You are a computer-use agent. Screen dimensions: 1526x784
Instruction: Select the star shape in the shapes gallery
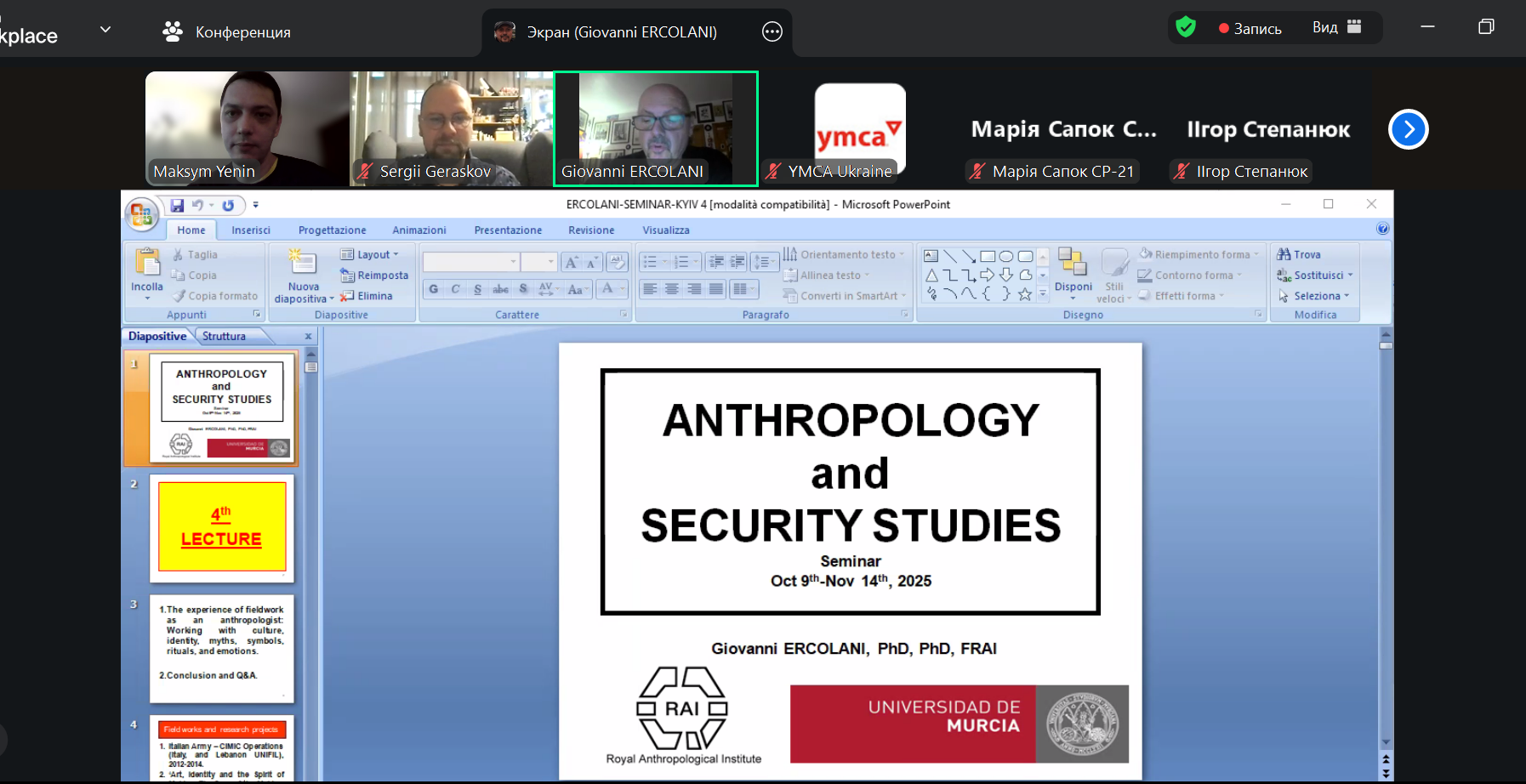(1025, 294)
